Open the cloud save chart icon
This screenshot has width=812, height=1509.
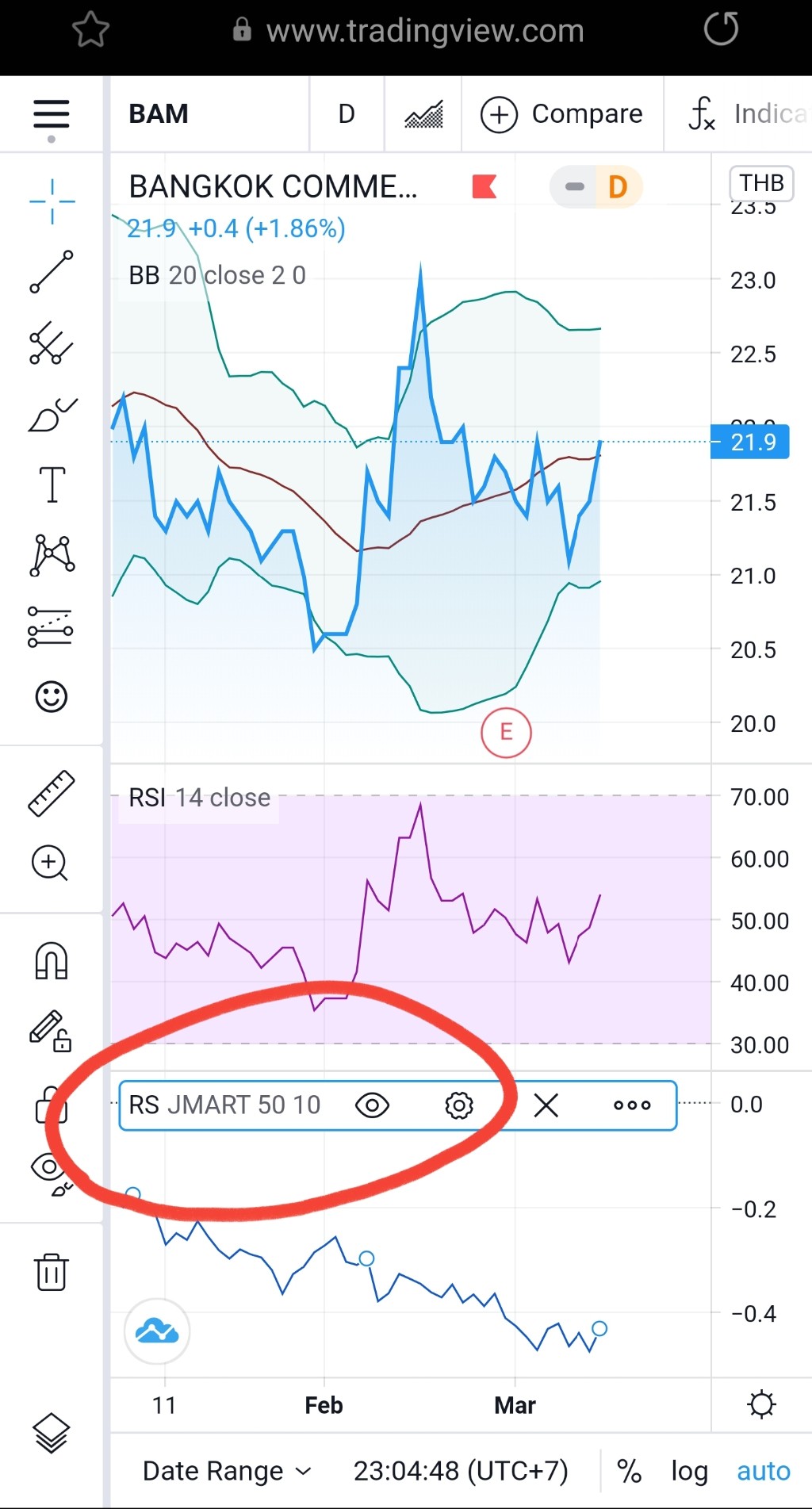pos(157,1331)
